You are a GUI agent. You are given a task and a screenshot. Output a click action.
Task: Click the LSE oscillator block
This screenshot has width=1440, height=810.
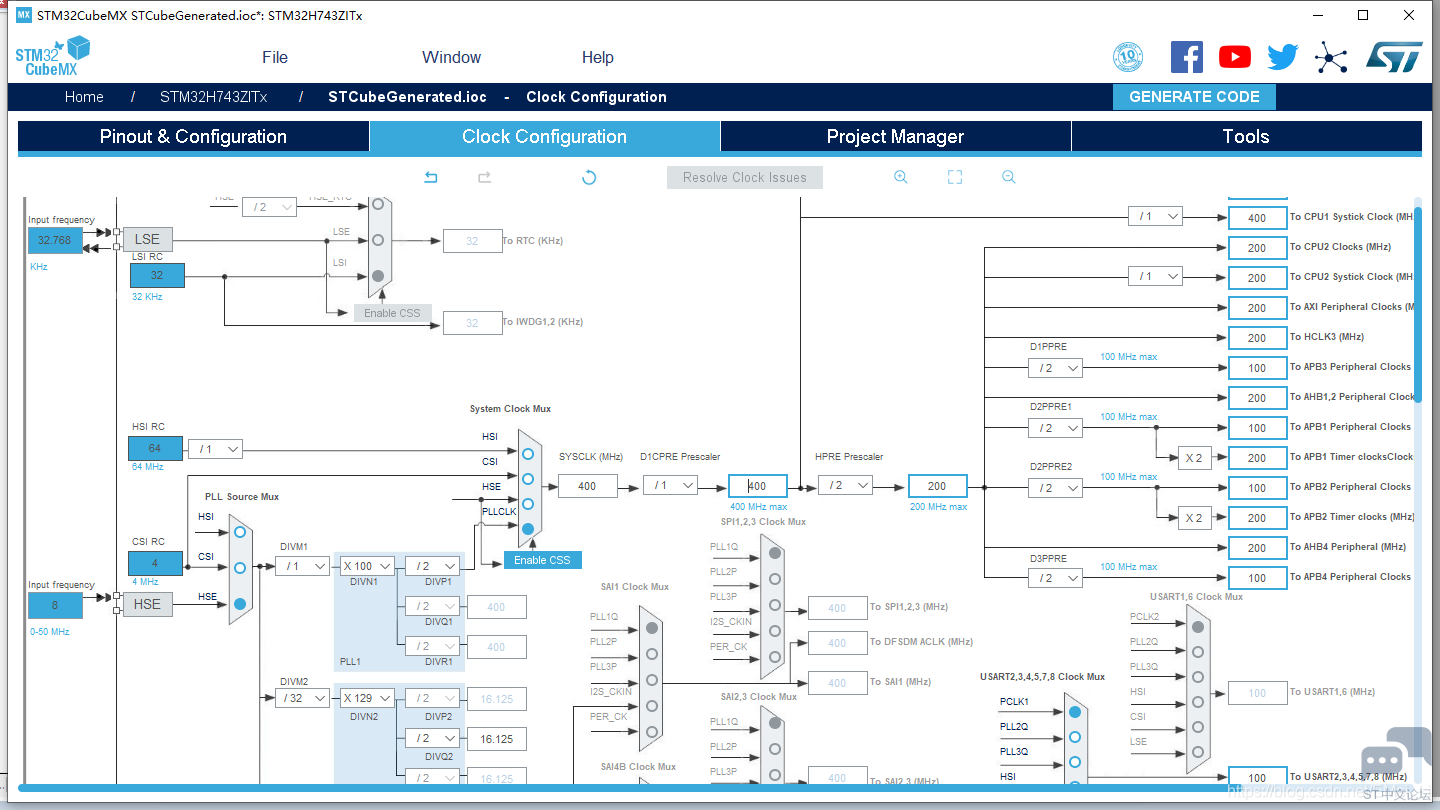(147, 239)
